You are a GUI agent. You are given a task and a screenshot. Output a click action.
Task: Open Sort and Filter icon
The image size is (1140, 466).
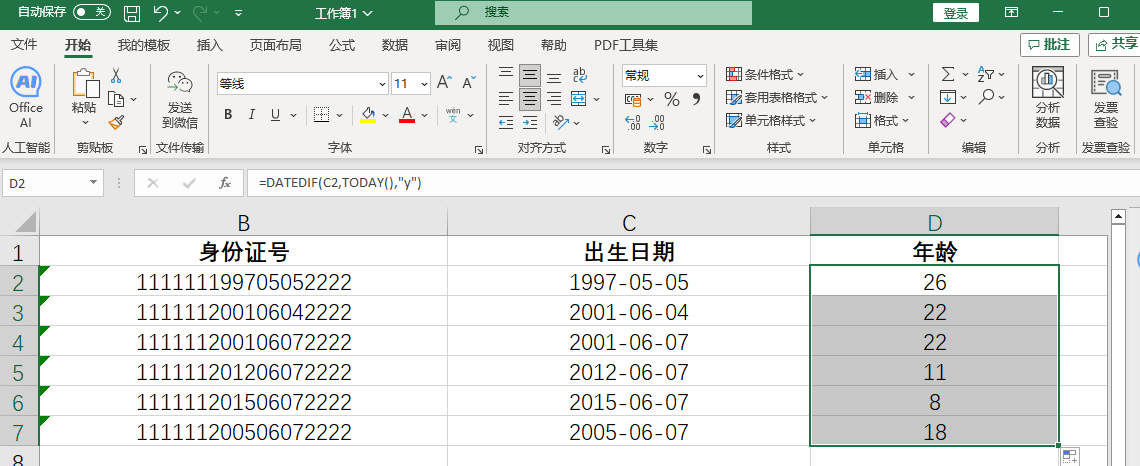click(x=987, y=74)
